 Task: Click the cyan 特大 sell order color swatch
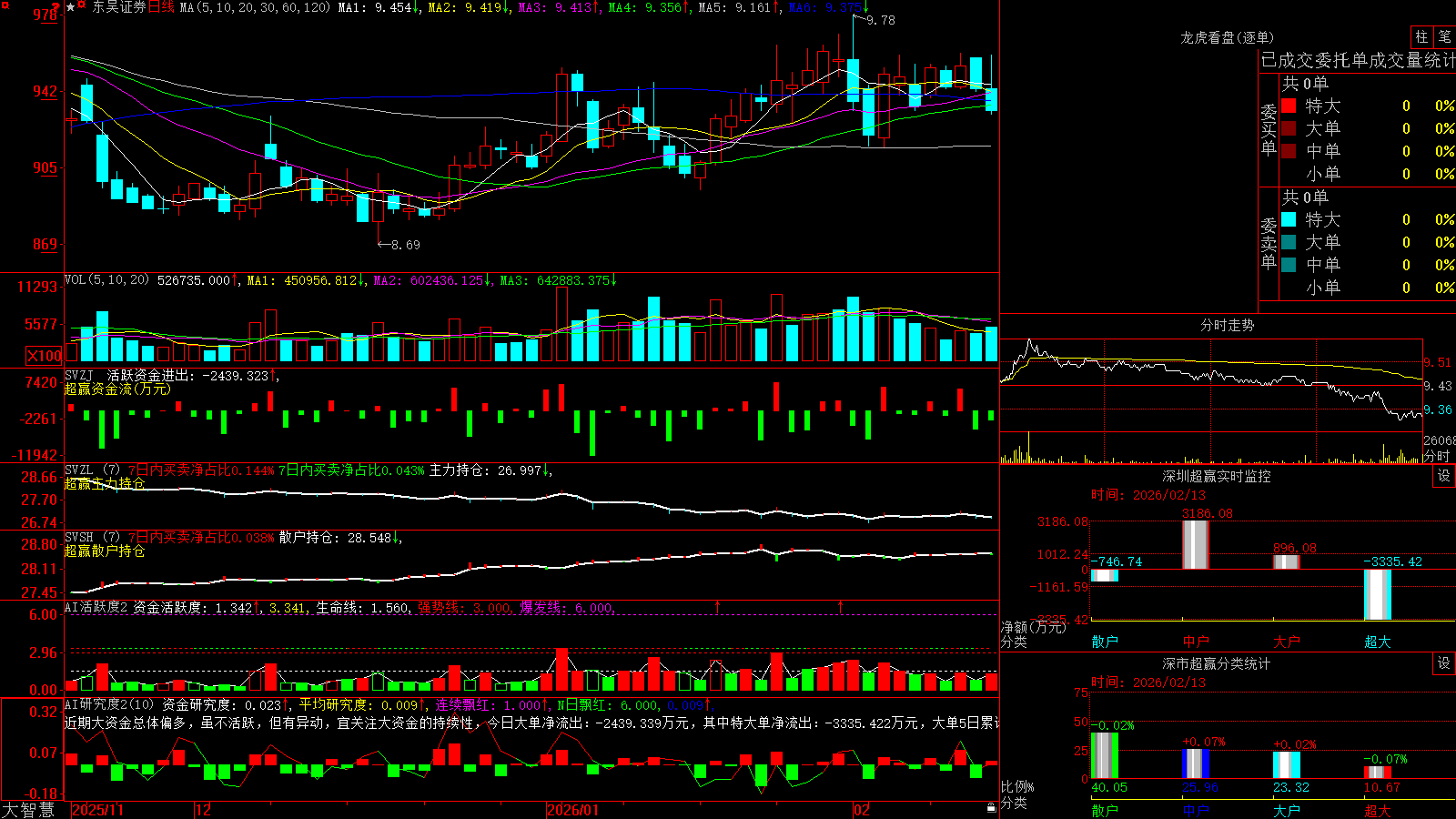(1289, 219)
